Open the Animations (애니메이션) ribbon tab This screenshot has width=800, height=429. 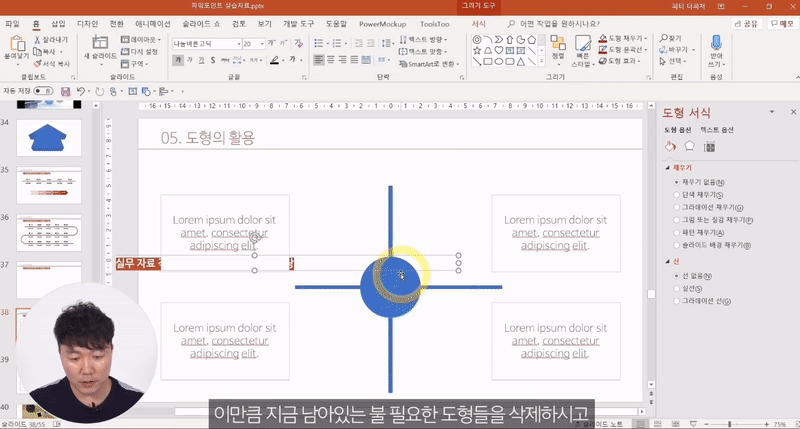153,24
